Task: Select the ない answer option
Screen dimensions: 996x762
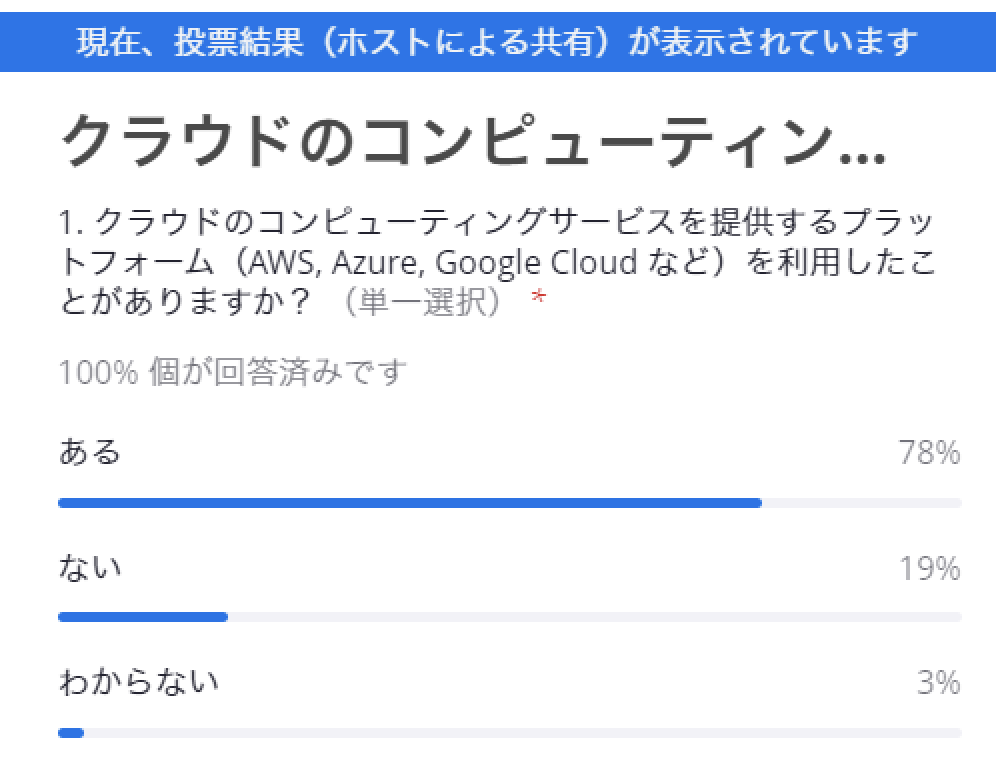Action: coord(90,568)
